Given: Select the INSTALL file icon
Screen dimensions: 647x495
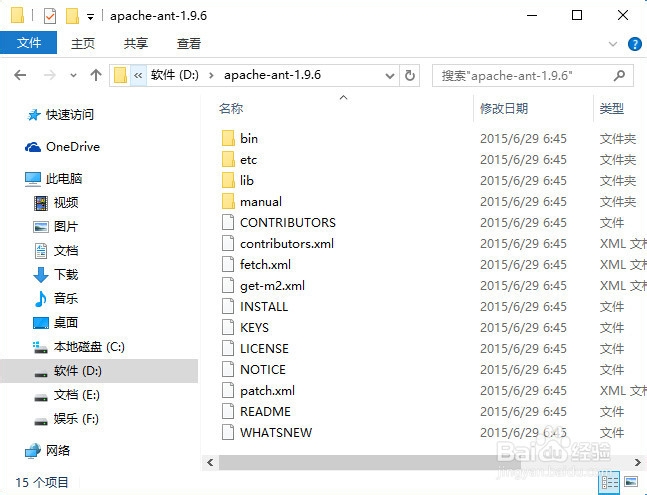Looking at the screenshot, I should coord(228,306).
